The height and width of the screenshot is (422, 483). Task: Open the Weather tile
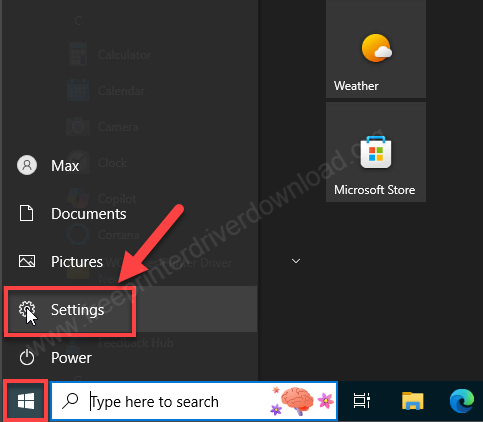376,49
